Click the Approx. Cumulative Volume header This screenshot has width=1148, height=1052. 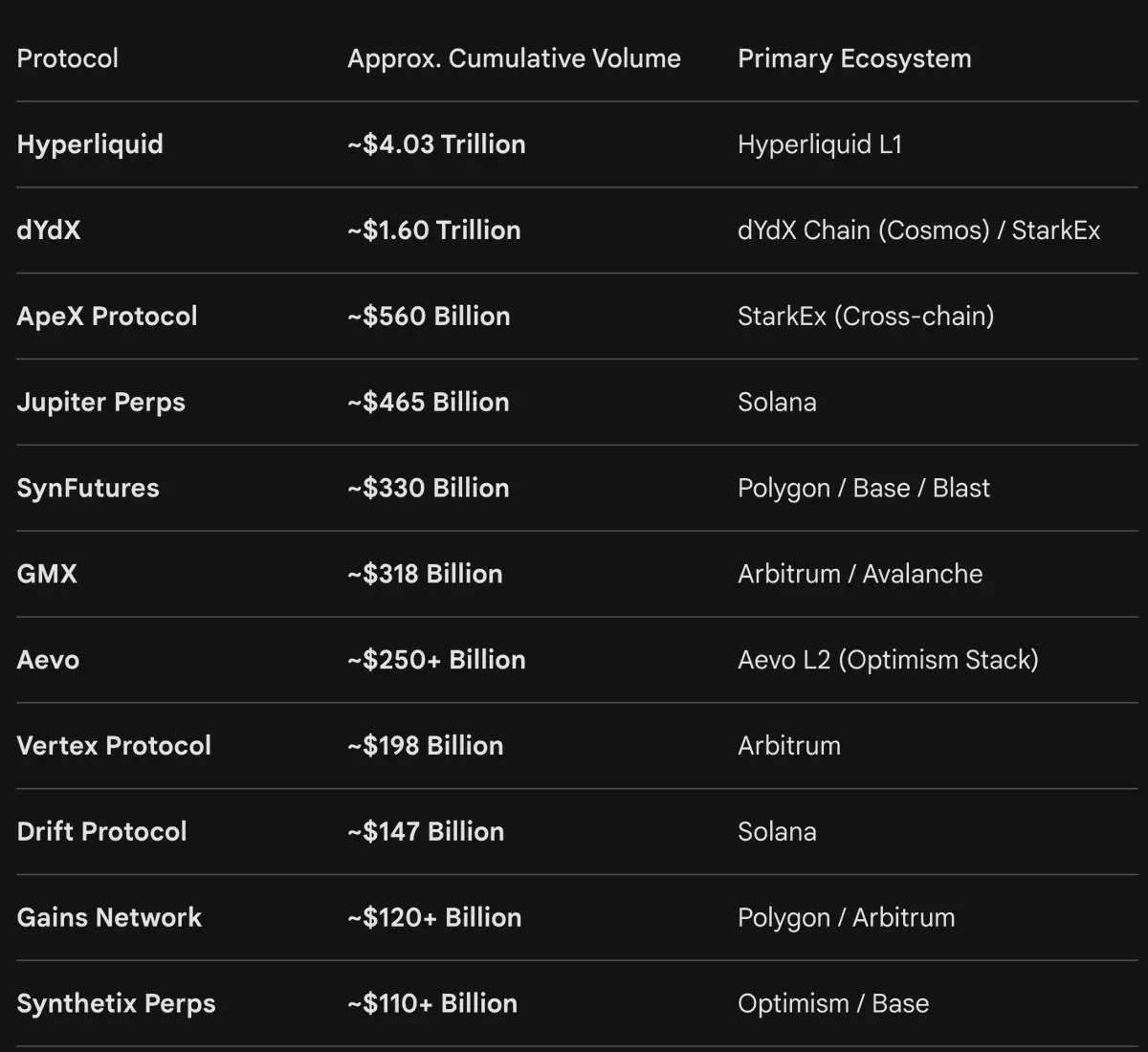point(514,58)
